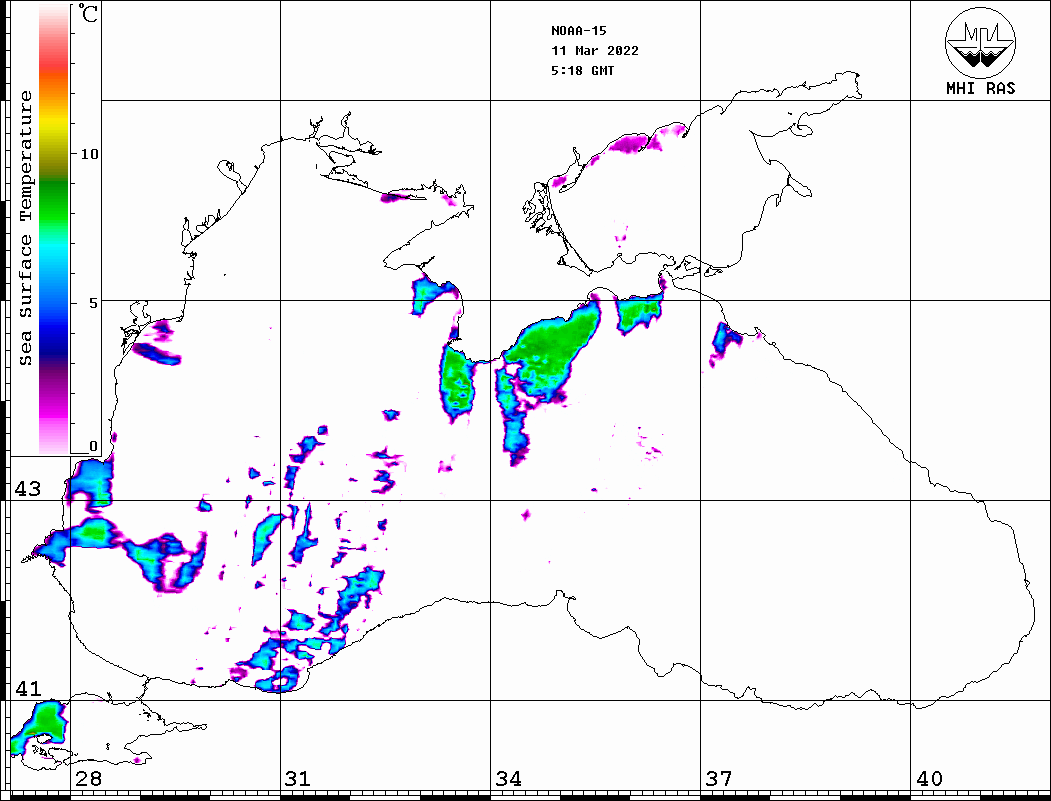Click the °C unit label
Screen dimensions: 1051x801
88,13
